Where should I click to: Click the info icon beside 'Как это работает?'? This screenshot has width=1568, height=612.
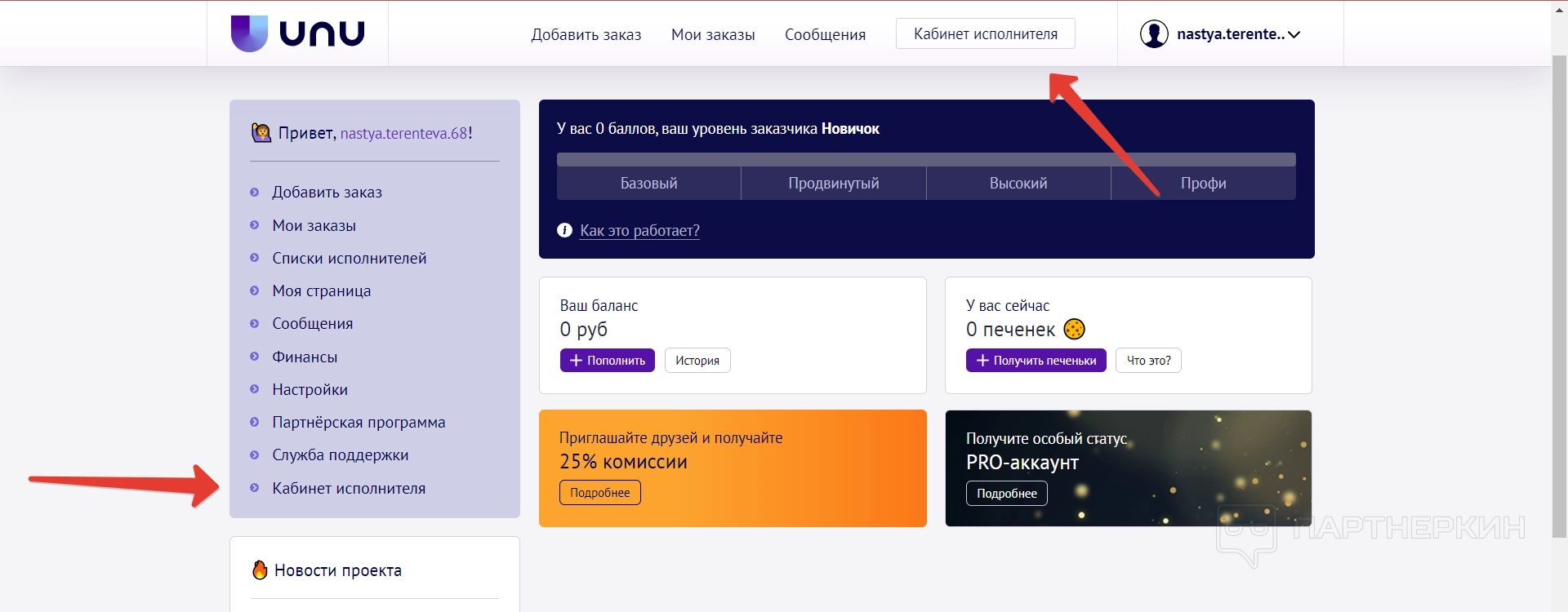(x=564, y=230)
